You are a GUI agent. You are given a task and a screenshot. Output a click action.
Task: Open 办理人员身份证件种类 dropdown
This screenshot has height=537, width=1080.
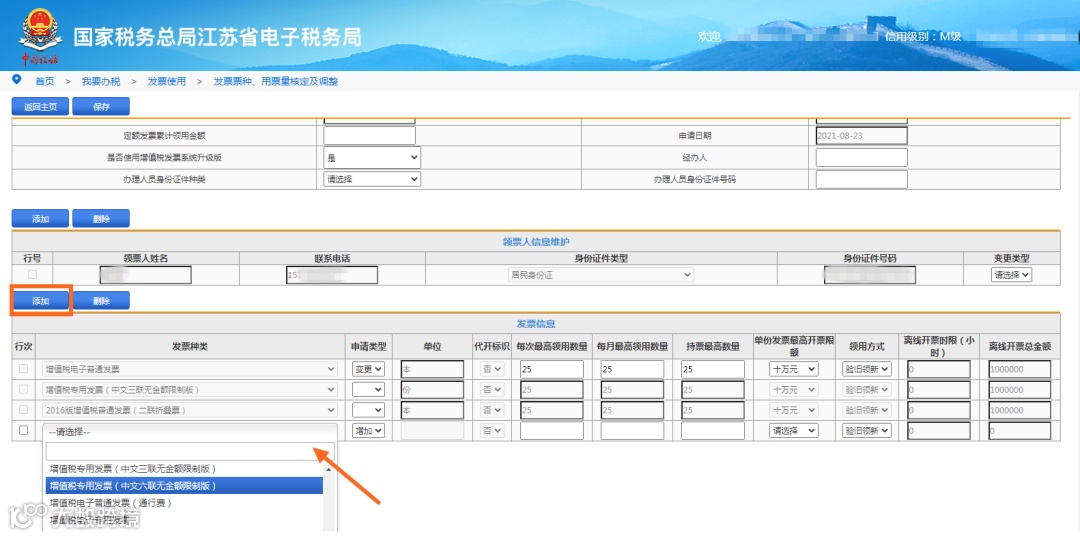tap(372, 179)
